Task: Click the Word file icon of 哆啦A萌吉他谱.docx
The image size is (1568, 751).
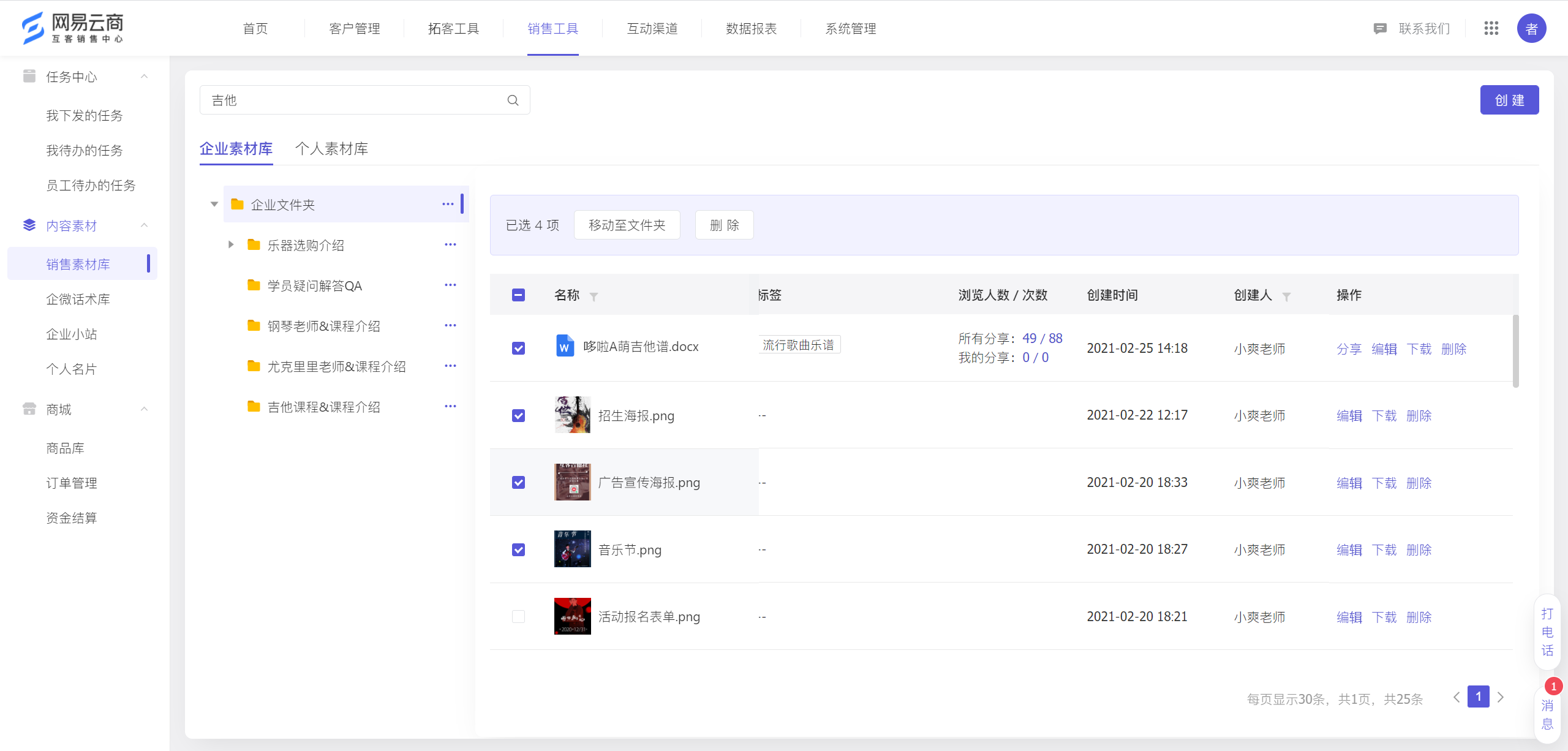Action: pyautogui.click(x=565, y=346)
